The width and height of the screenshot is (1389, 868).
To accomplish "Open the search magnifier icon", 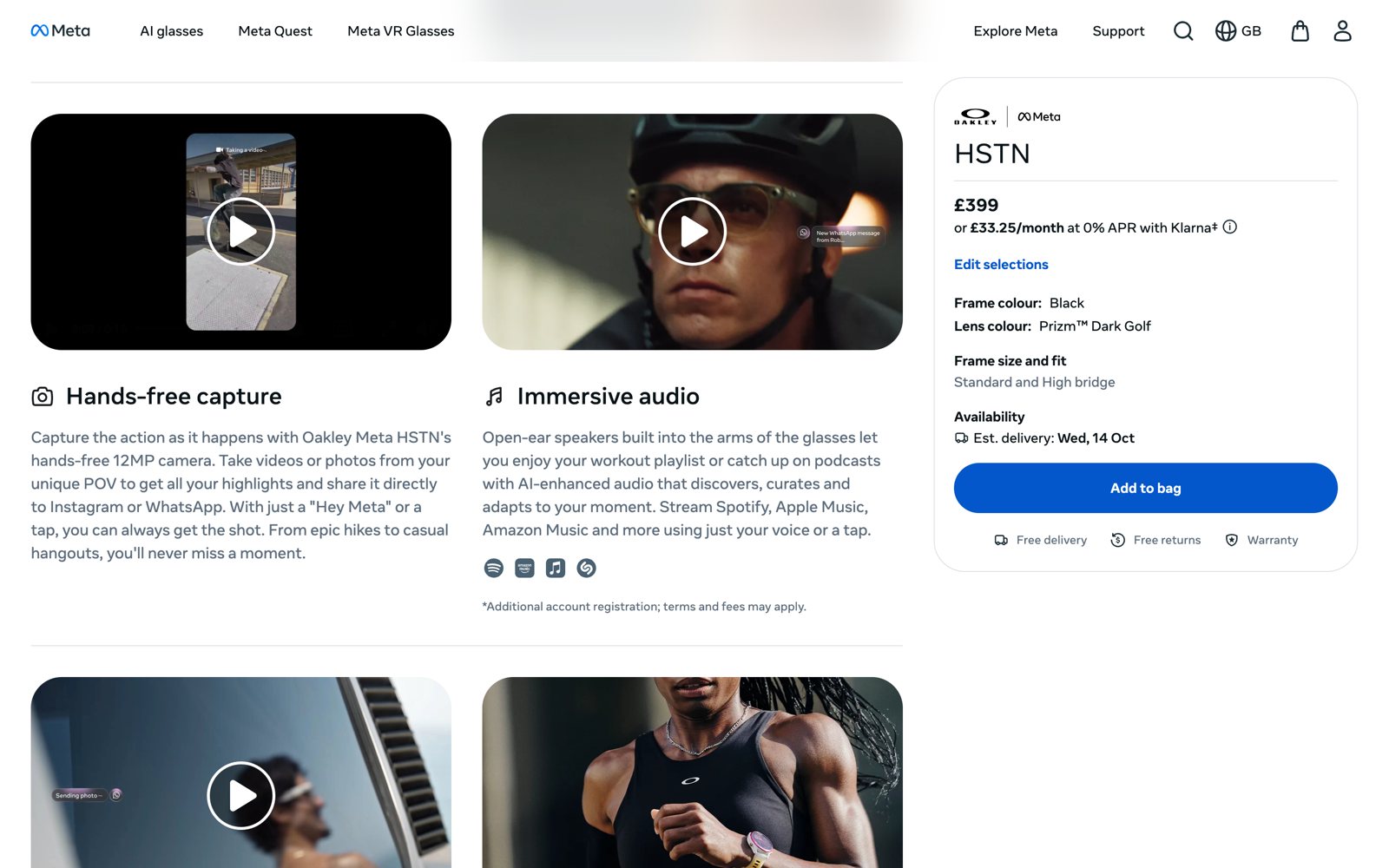I will (1183, 31).
